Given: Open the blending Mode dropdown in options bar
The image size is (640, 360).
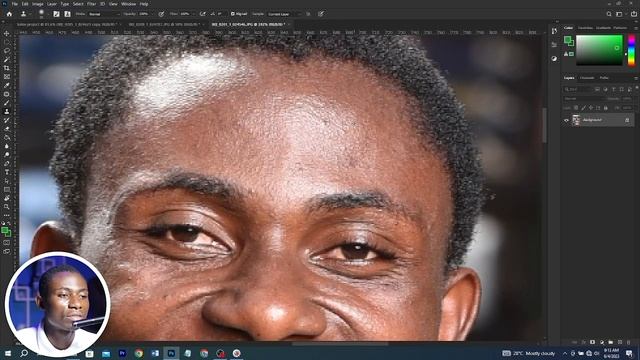Looking at the screenshot, I should [104, 14].
